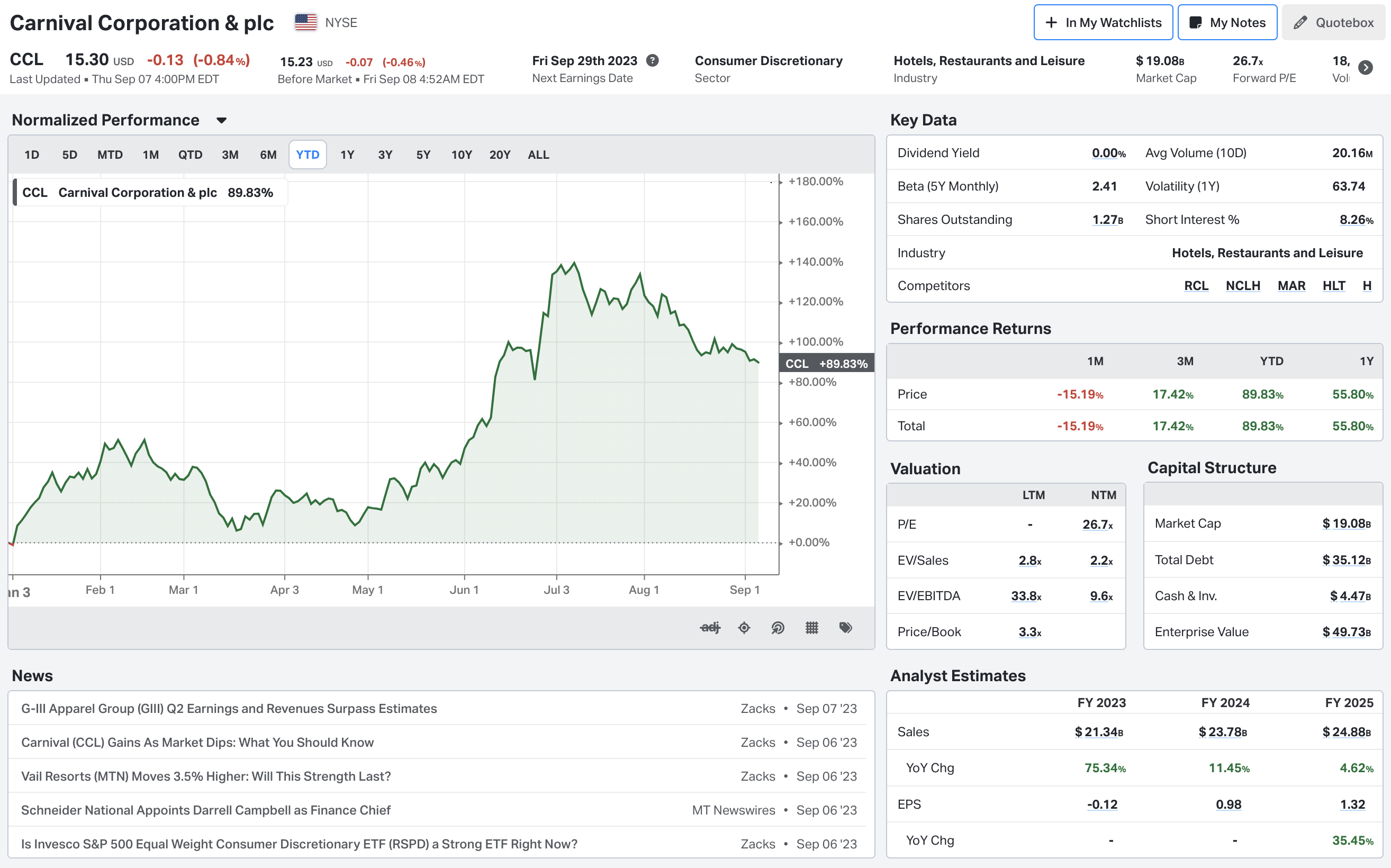1391x868 pixels.
Task: Click the Beta (5Y Monthly) value 2.41
Action: point(1104,186)
